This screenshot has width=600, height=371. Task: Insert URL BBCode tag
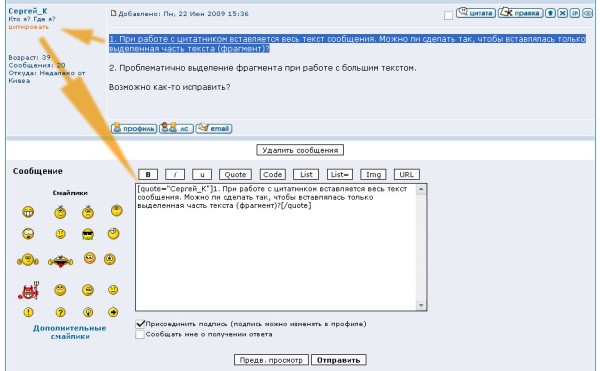[x=407, y=174]
